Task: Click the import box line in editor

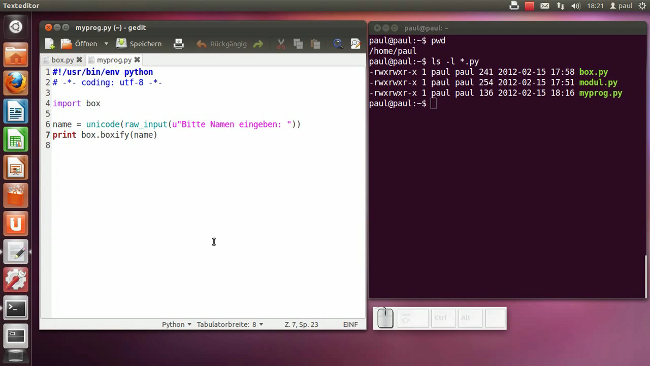Action: 76,103
